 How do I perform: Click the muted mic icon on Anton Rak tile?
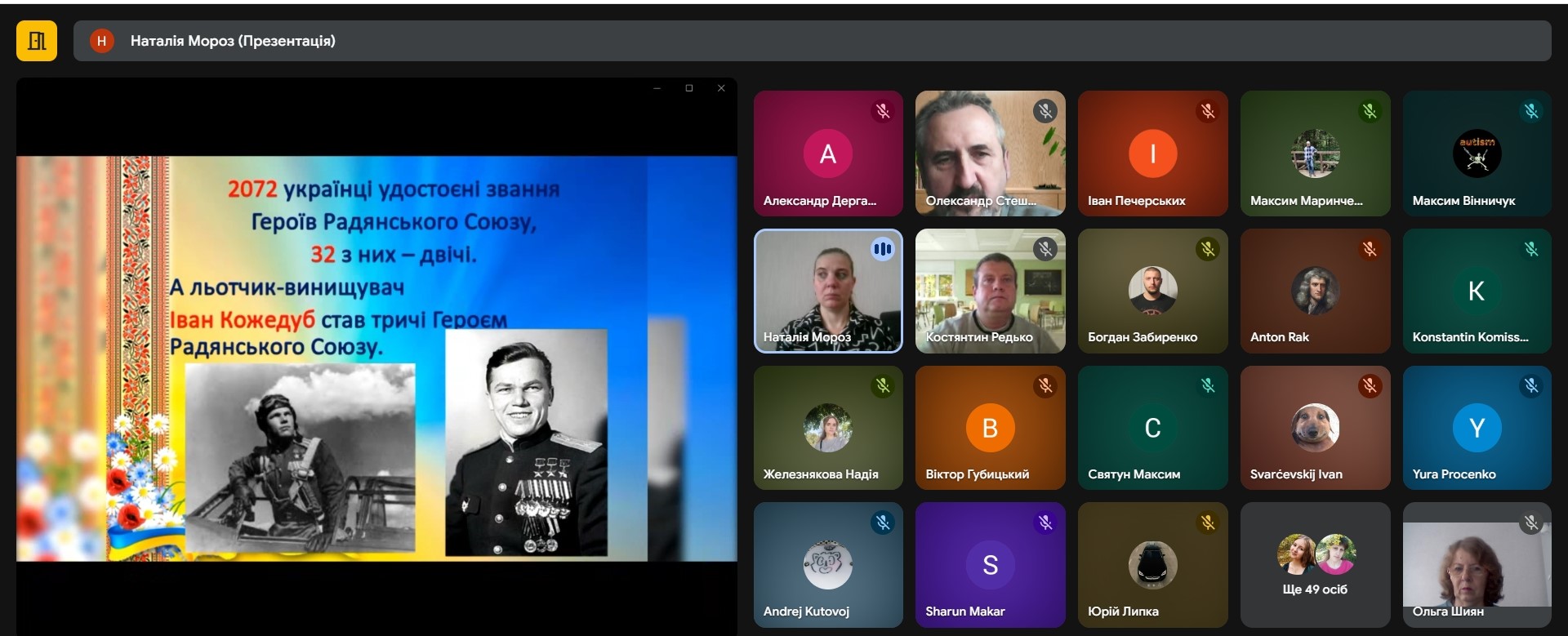[x=1370, y=249]
